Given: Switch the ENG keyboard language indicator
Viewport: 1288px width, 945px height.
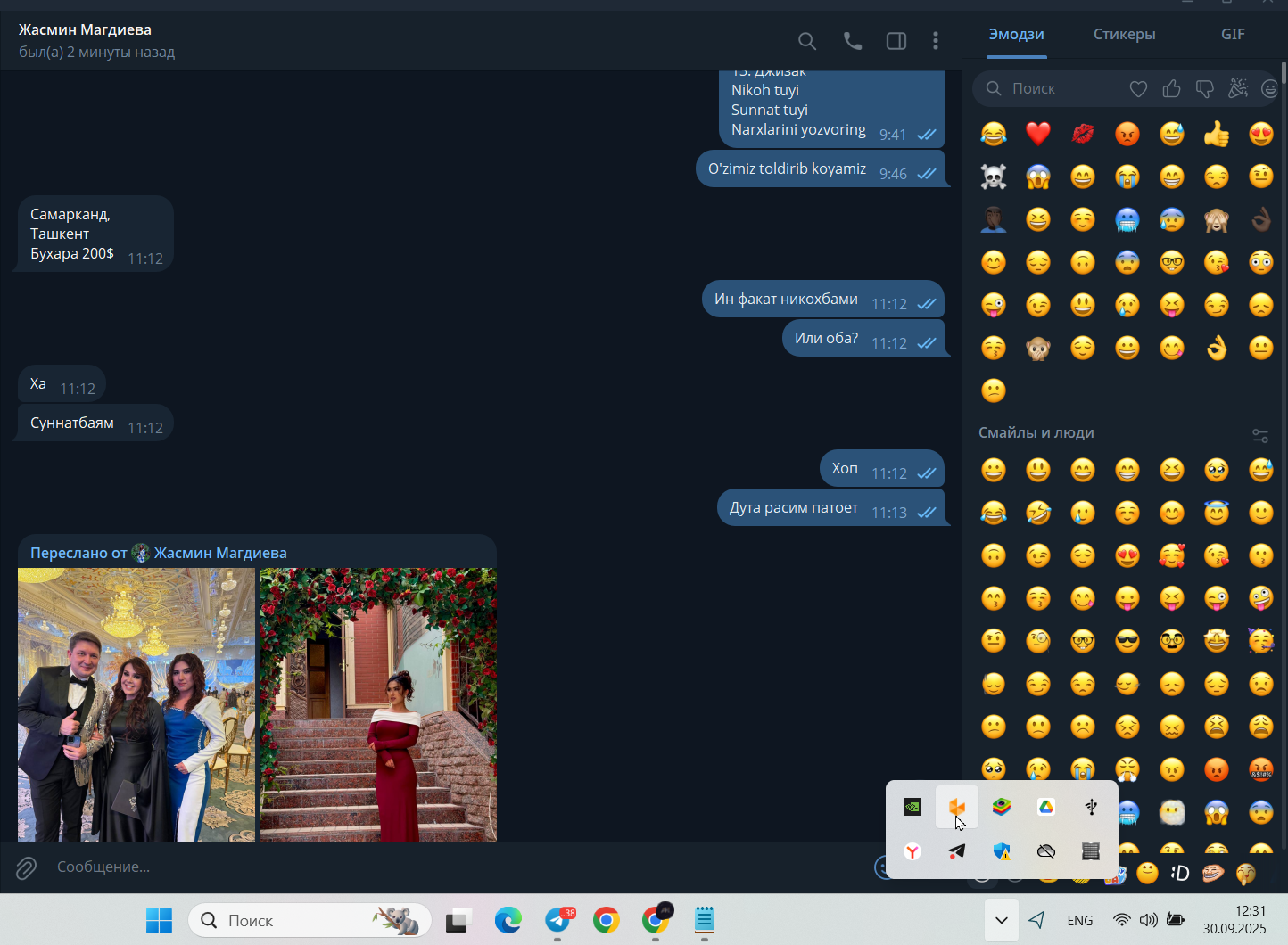Looking at the screenshot, I should point(1079,920).
